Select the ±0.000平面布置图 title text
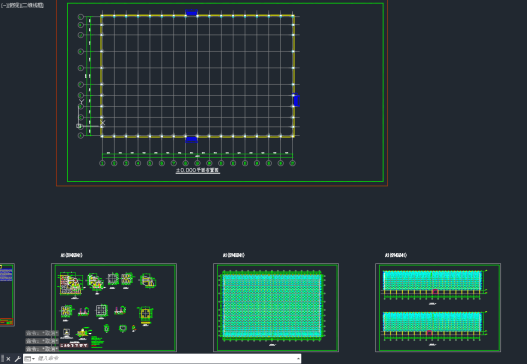The height and width of the screenshot is (364, 527). click(x=198, y=170)
